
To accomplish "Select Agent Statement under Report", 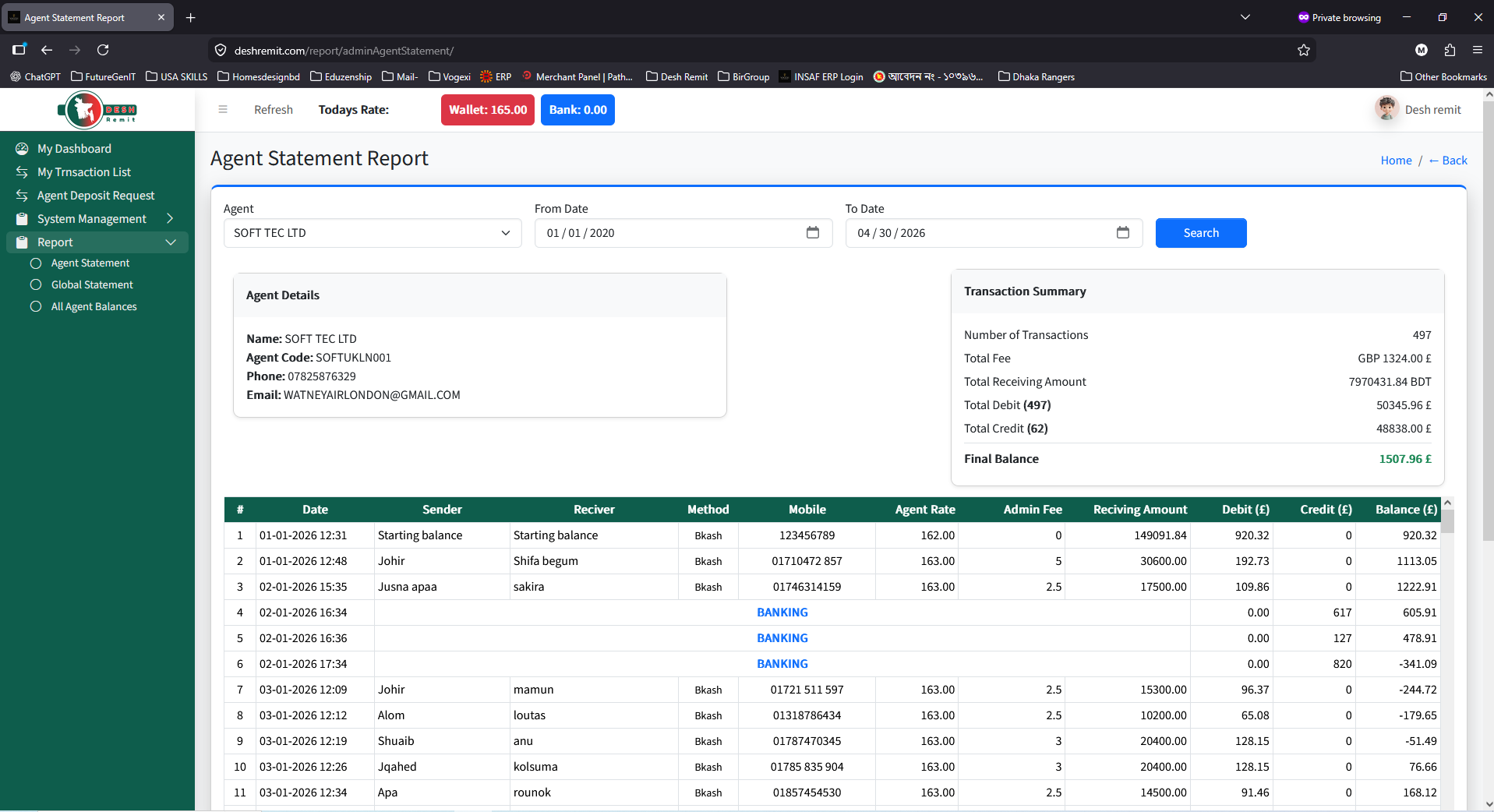I will (x=90, y=263).
